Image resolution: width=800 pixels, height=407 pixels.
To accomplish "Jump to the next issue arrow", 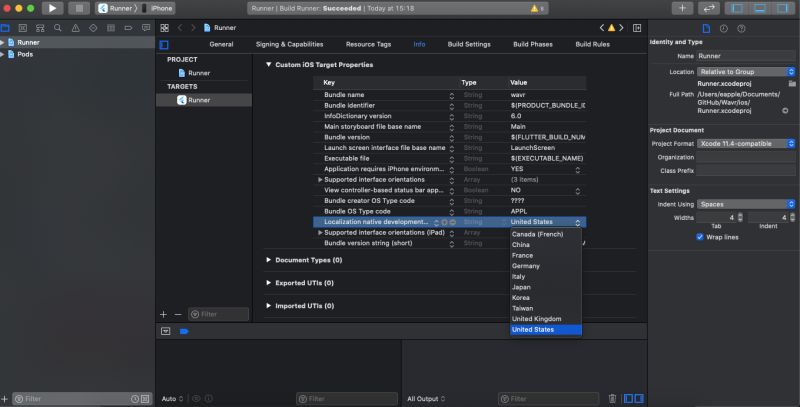I will pyautogui.click(x=621, y=28).
